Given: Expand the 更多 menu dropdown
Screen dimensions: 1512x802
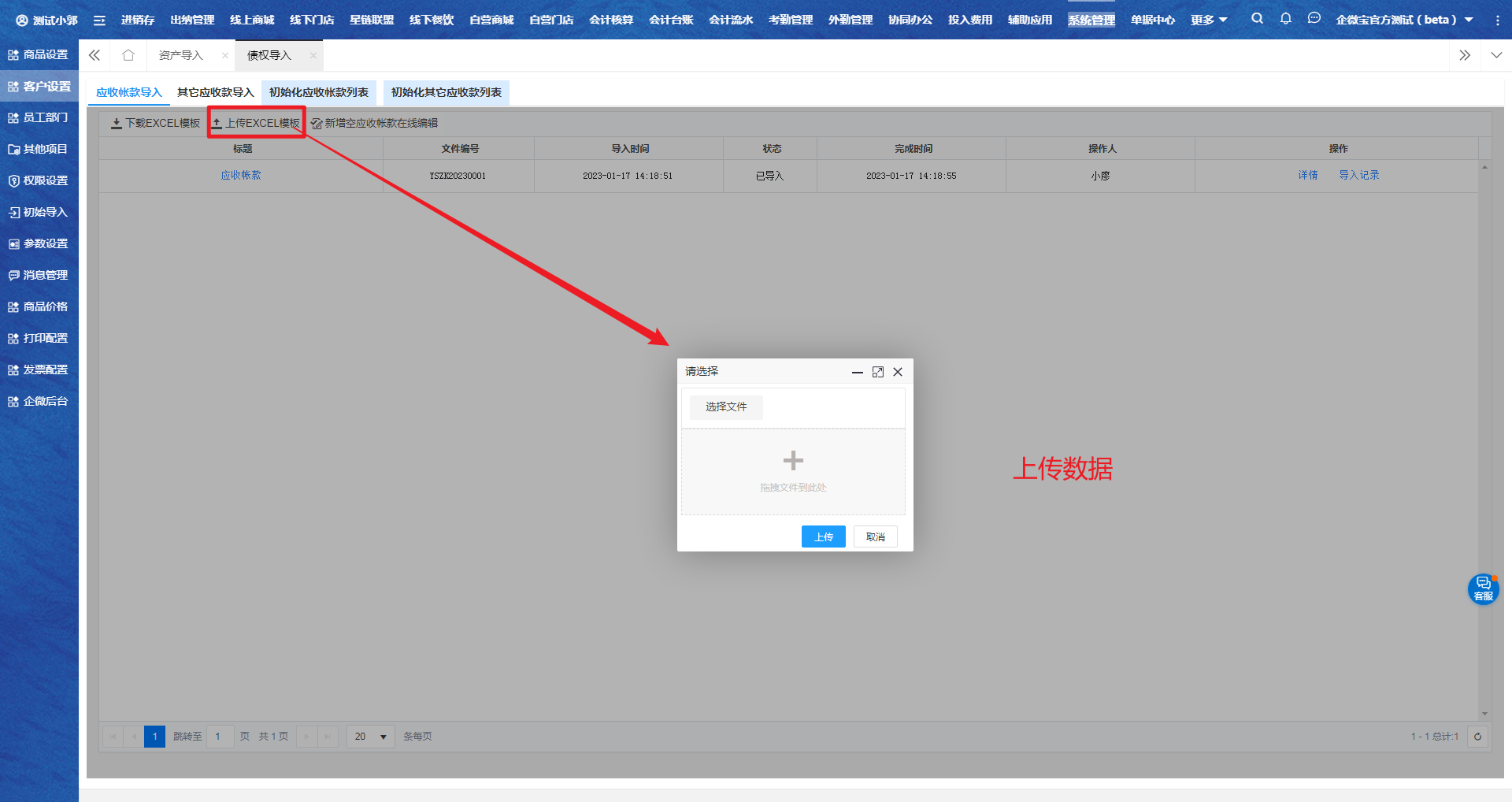Looking at the screenshot, I should [1209, 20].
